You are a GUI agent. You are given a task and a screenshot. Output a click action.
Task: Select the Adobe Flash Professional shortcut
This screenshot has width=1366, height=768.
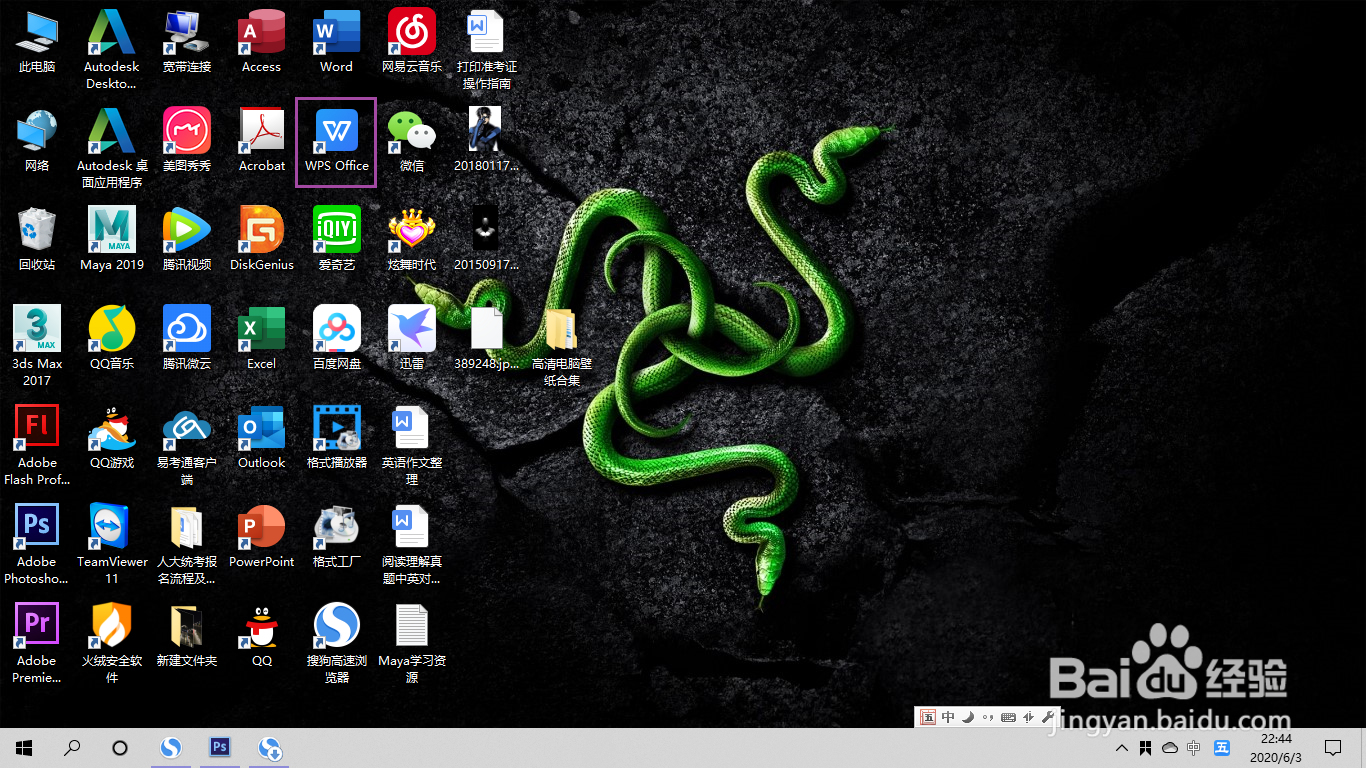click(37, 446)
